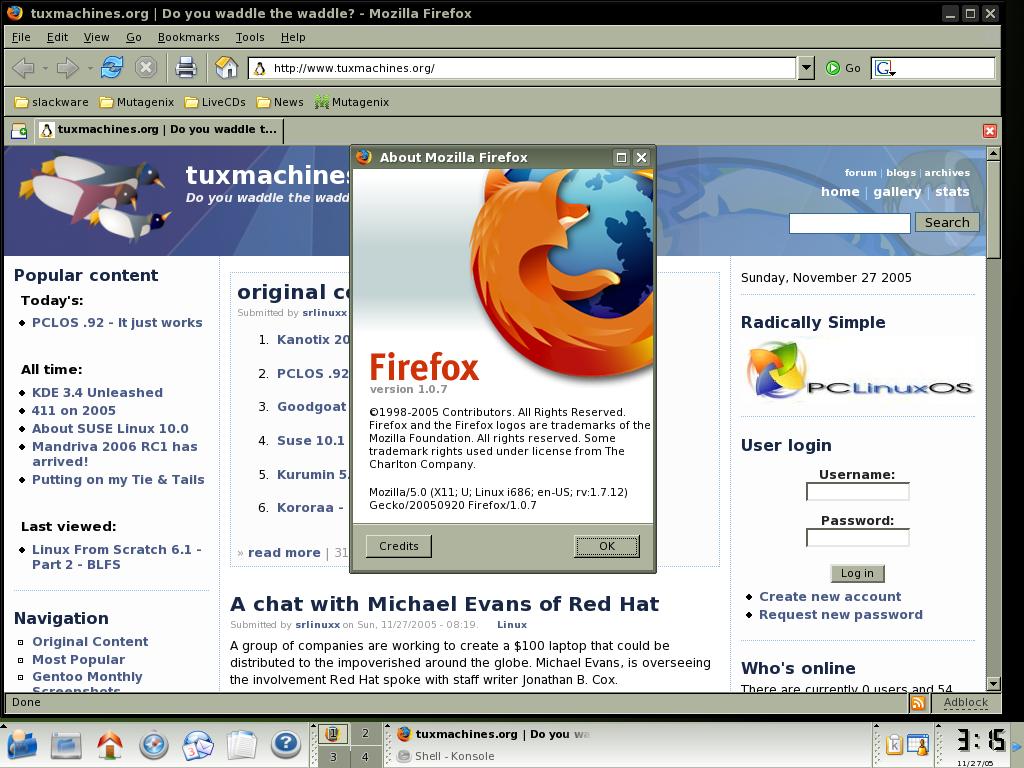Screen dimensions: 1024x768
Task: Open the stats link in header
Action: tap(952, 191)
